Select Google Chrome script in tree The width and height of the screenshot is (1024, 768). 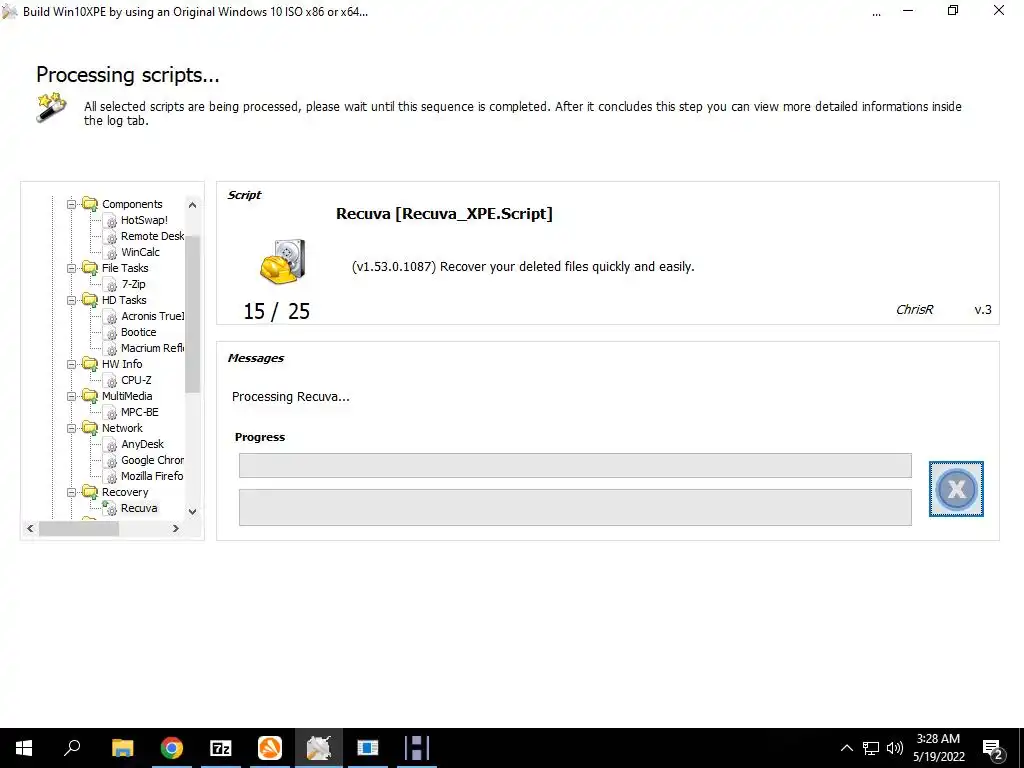coord(152,460)
